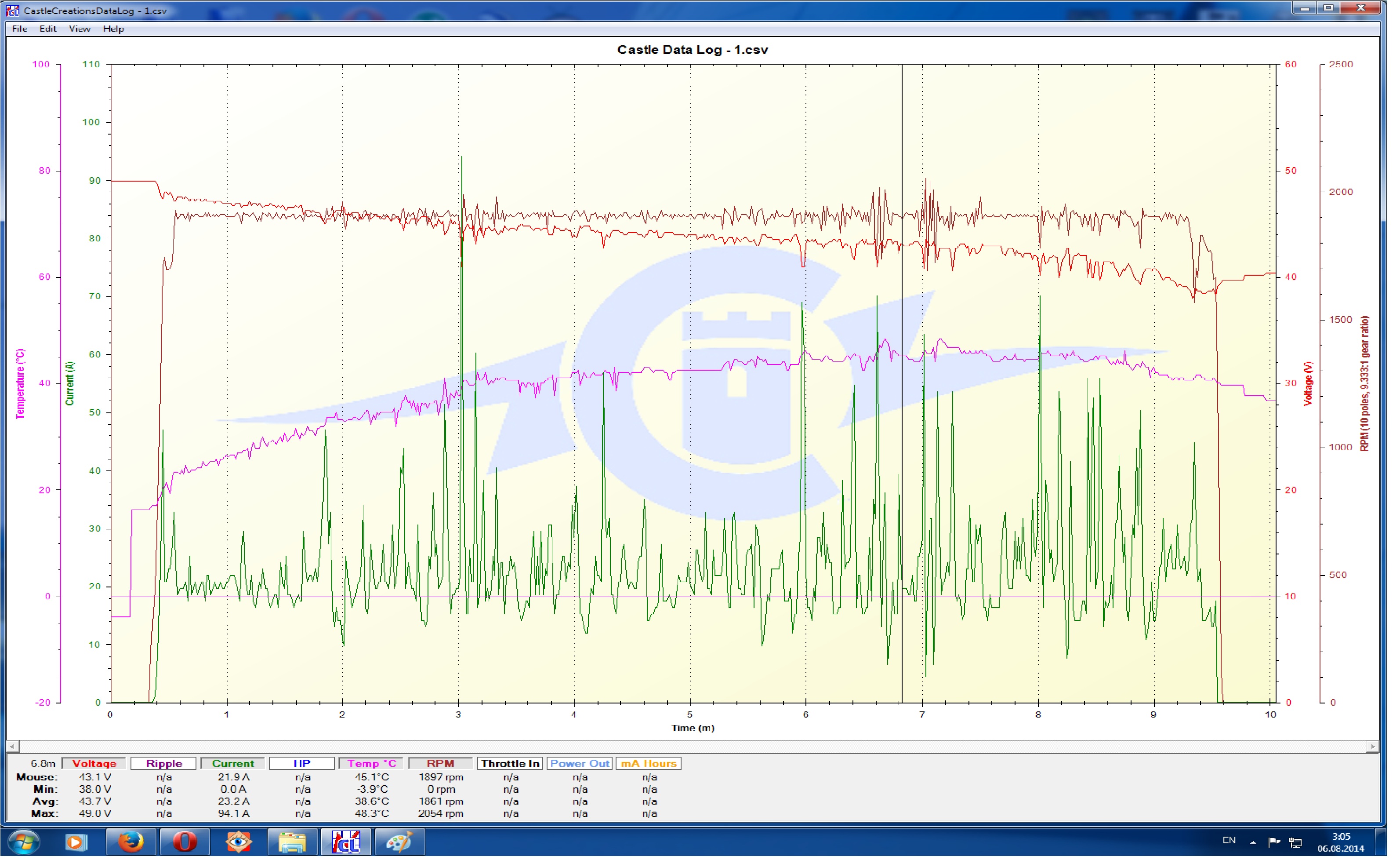Open Firefox from the taskbar
Screen dimensions: 1400x860
(131, 842)
